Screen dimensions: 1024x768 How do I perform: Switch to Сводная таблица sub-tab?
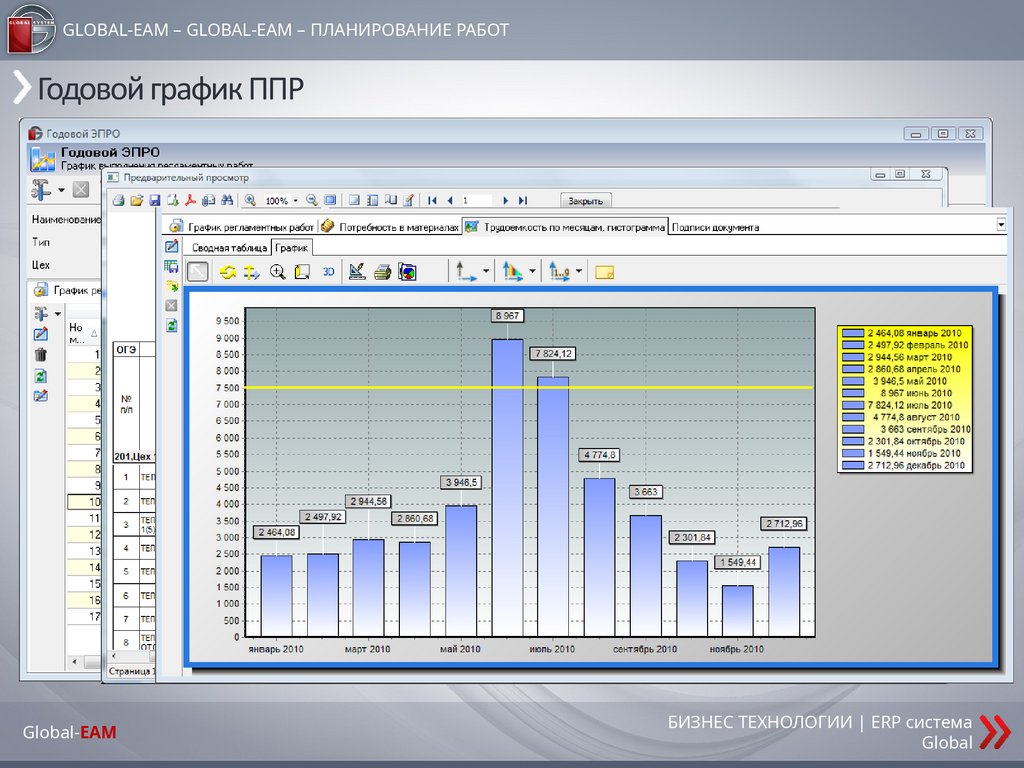pyautogui.click(x=229, y=248)
